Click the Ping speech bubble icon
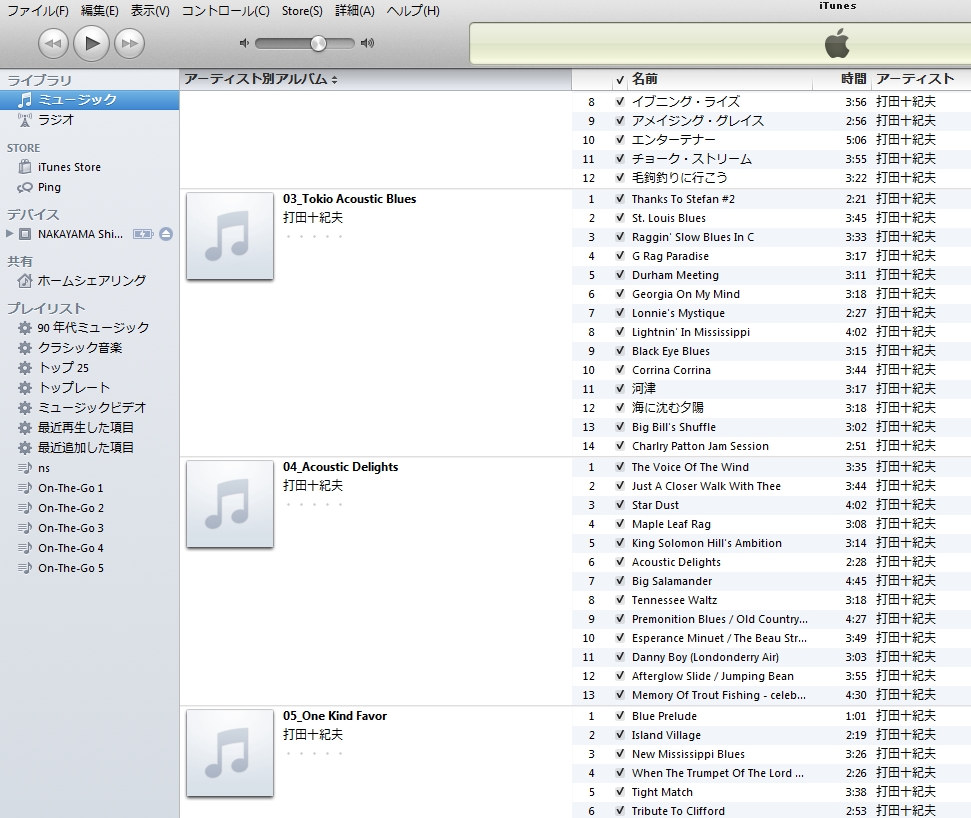Viewport: 971px width, 818px height. [x=25, y=187]
